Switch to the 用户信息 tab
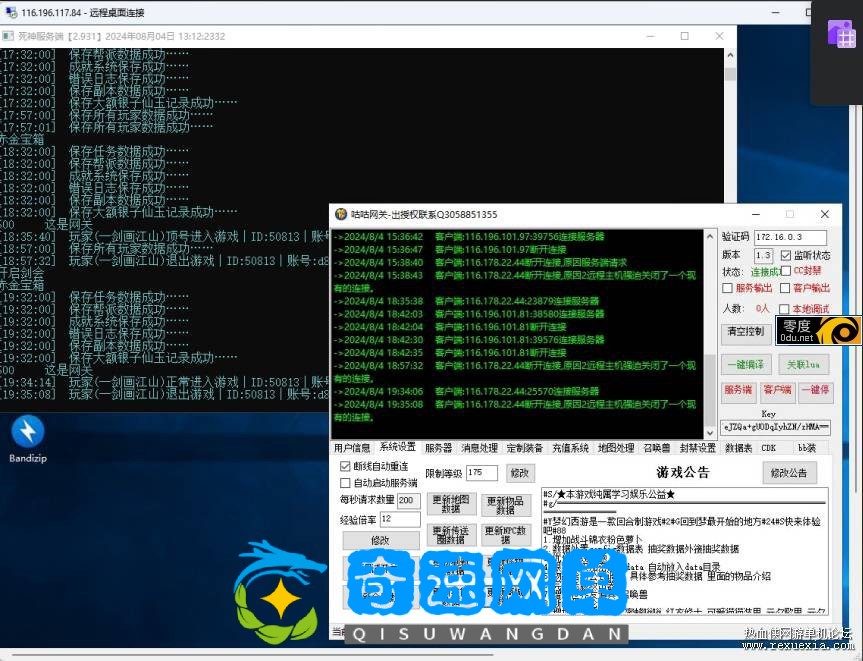 pos(352,448)
